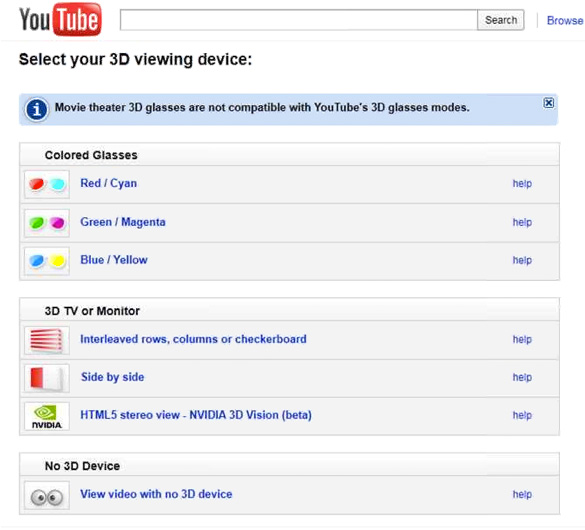Focus the YouTube search field
Viewport: 585px width, 530px height.
298,20
